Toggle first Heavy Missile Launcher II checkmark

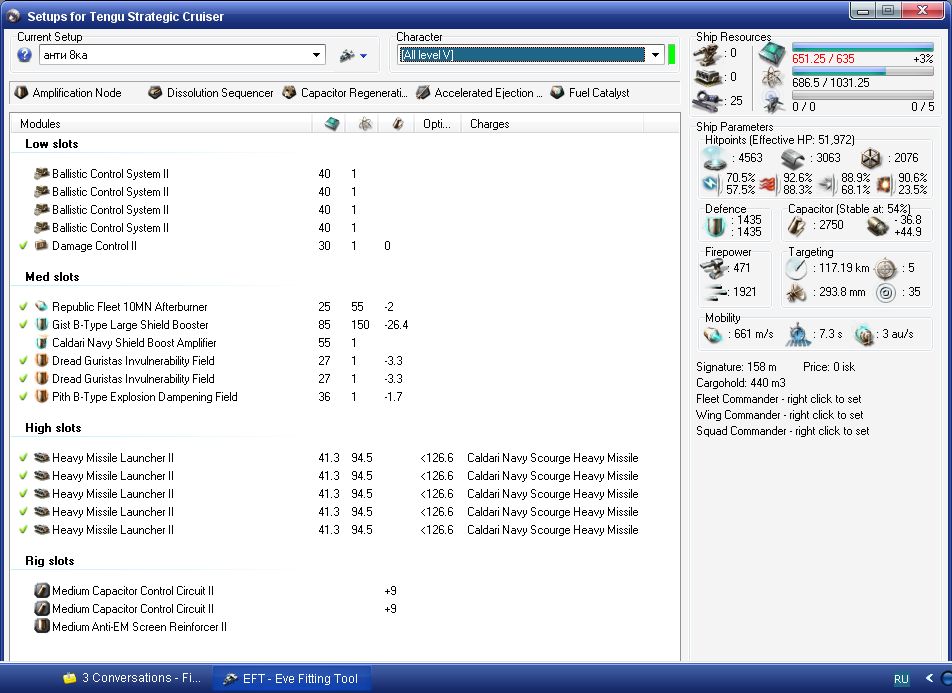click(23, 458)
